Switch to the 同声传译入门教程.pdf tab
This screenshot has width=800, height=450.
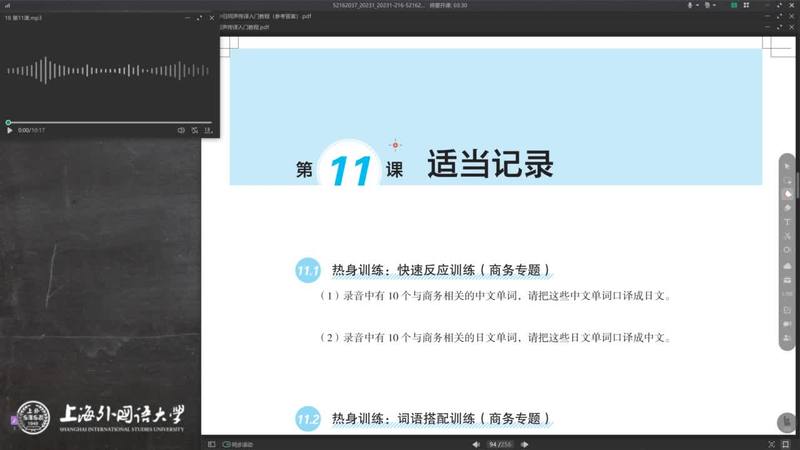point(262,28)
